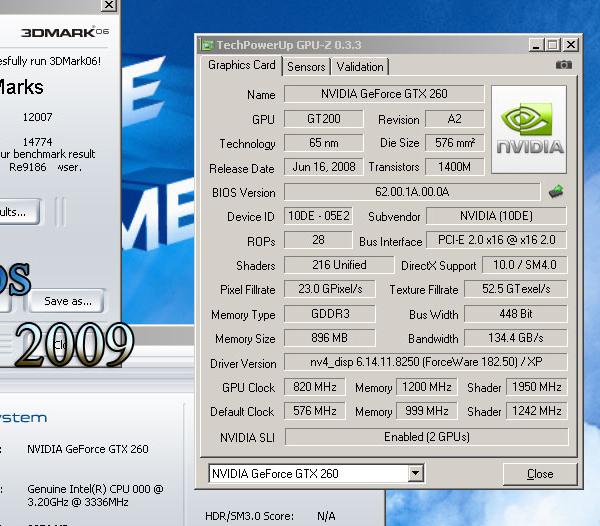Click the Default Clock shader value 1242 MHz
This screenshot has width=600, height=526.
[536, 411]
